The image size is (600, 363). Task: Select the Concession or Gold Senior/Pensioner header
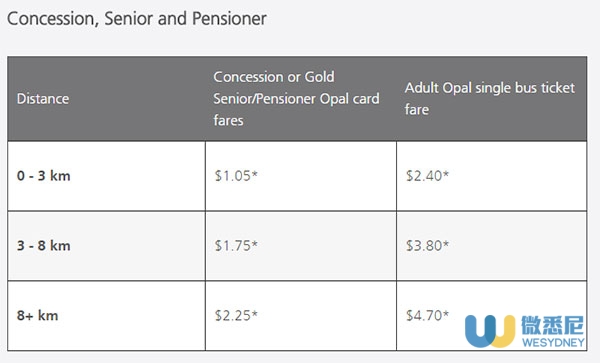point(296,99)
